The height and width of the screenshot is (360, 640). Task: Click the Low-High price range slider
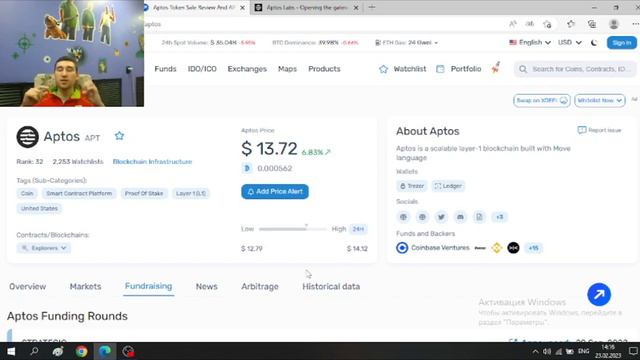293,229
